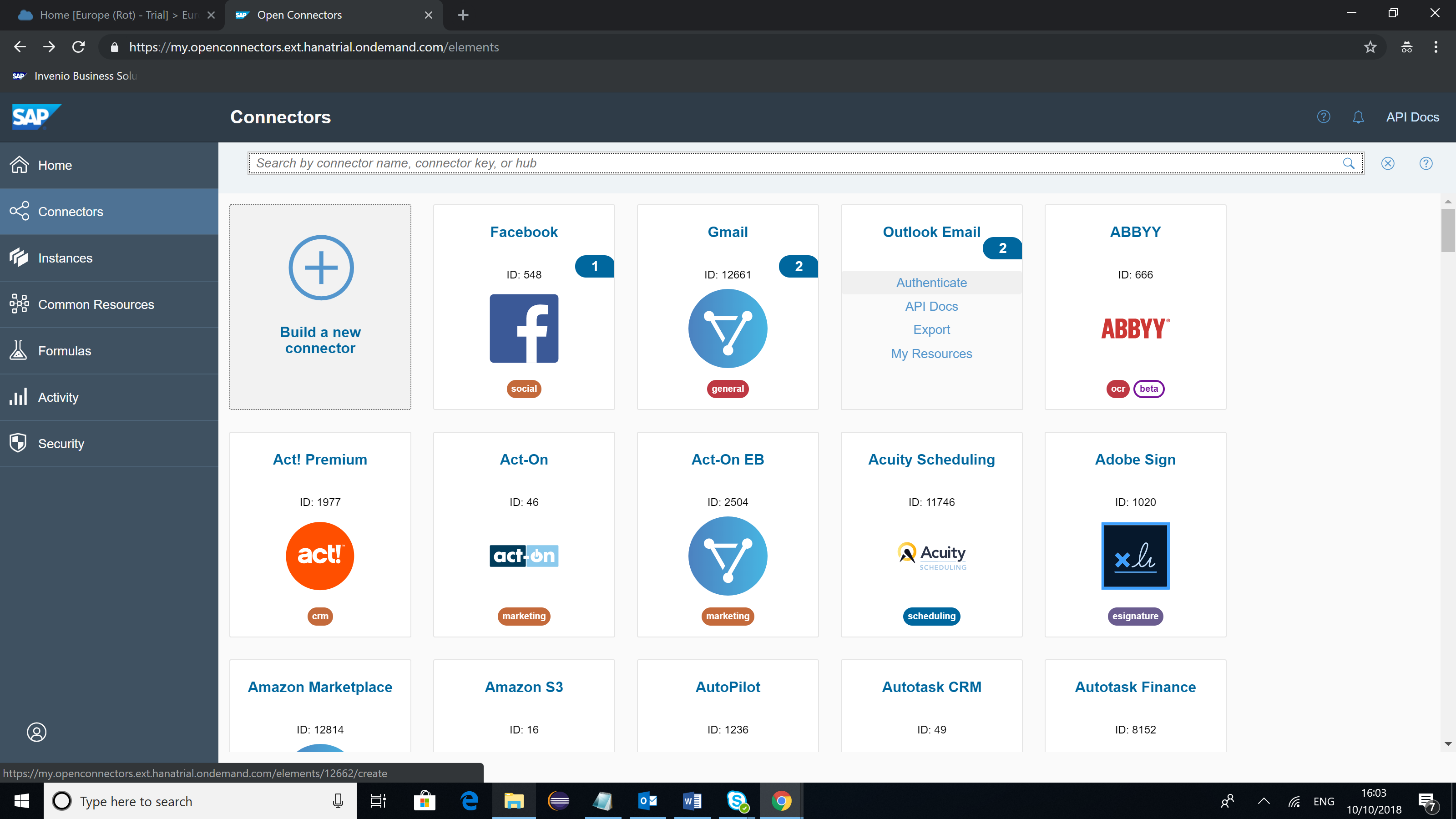1456x819 pixels.
Task: Click the instance count badge on the Gmail card
Action: coord(798,266)
